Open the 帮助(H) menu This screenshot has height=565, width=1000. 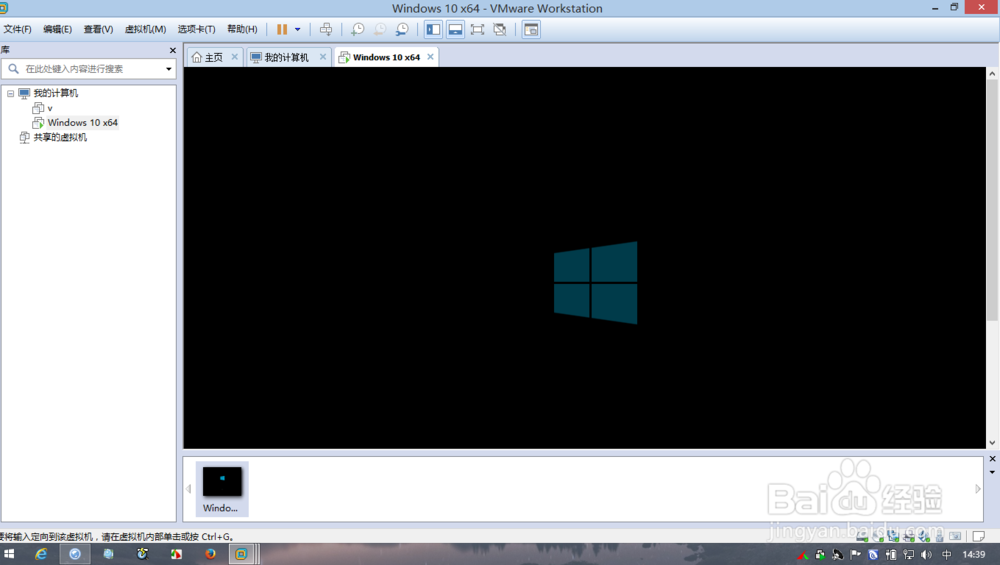pos(242,29)
